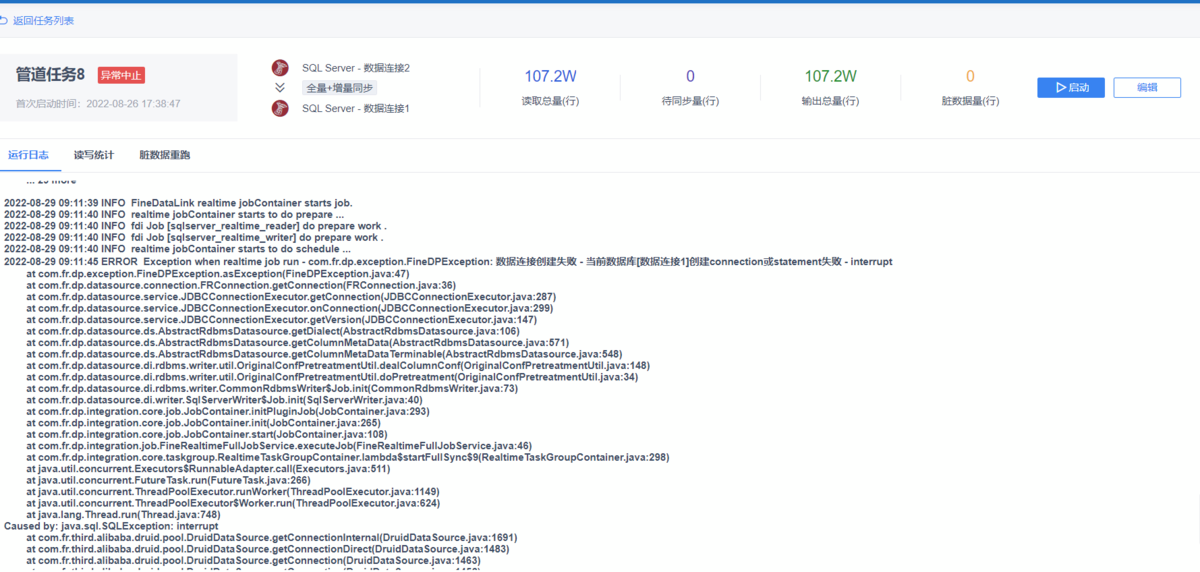This screenshot has height=572, width=1200.
Task: Click the SqlServerWriter$Job.init stack line
Action: [224, 400]
